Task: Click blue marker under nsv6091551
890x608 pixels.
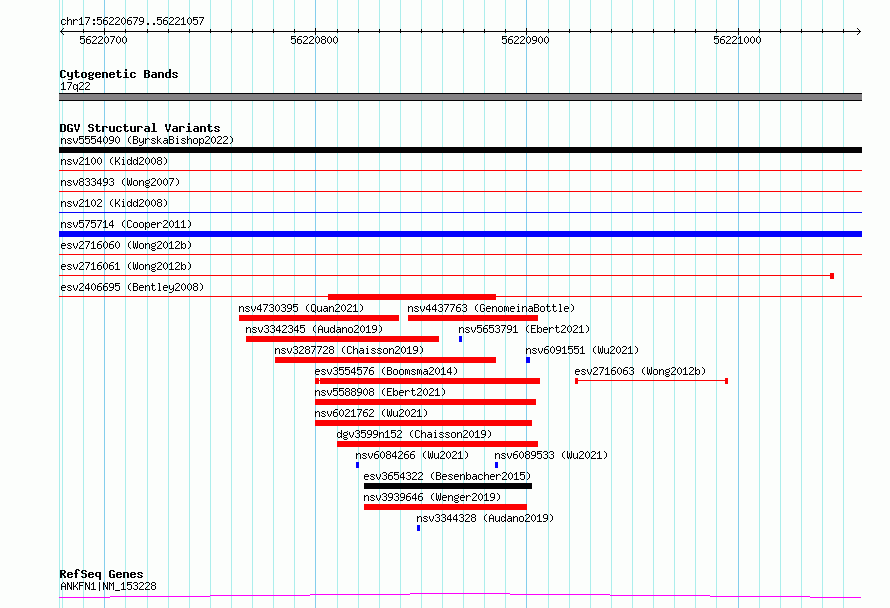Action: click(528, 360)
